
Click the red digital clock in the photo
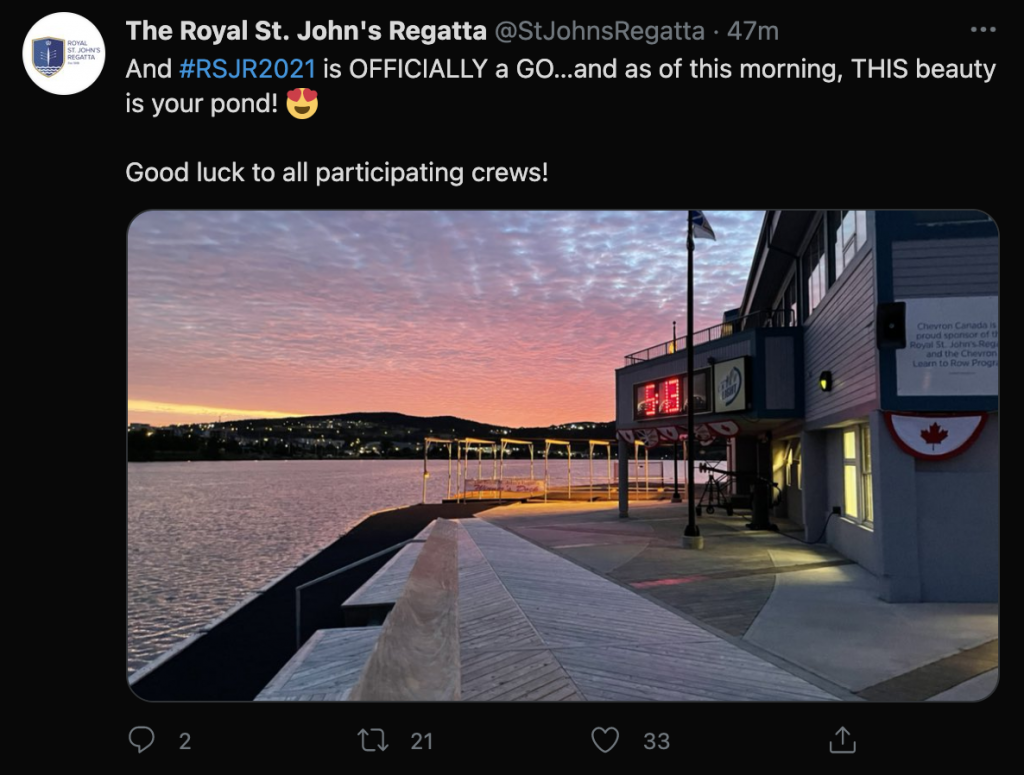pyautogui.click(x=659, y=395)
